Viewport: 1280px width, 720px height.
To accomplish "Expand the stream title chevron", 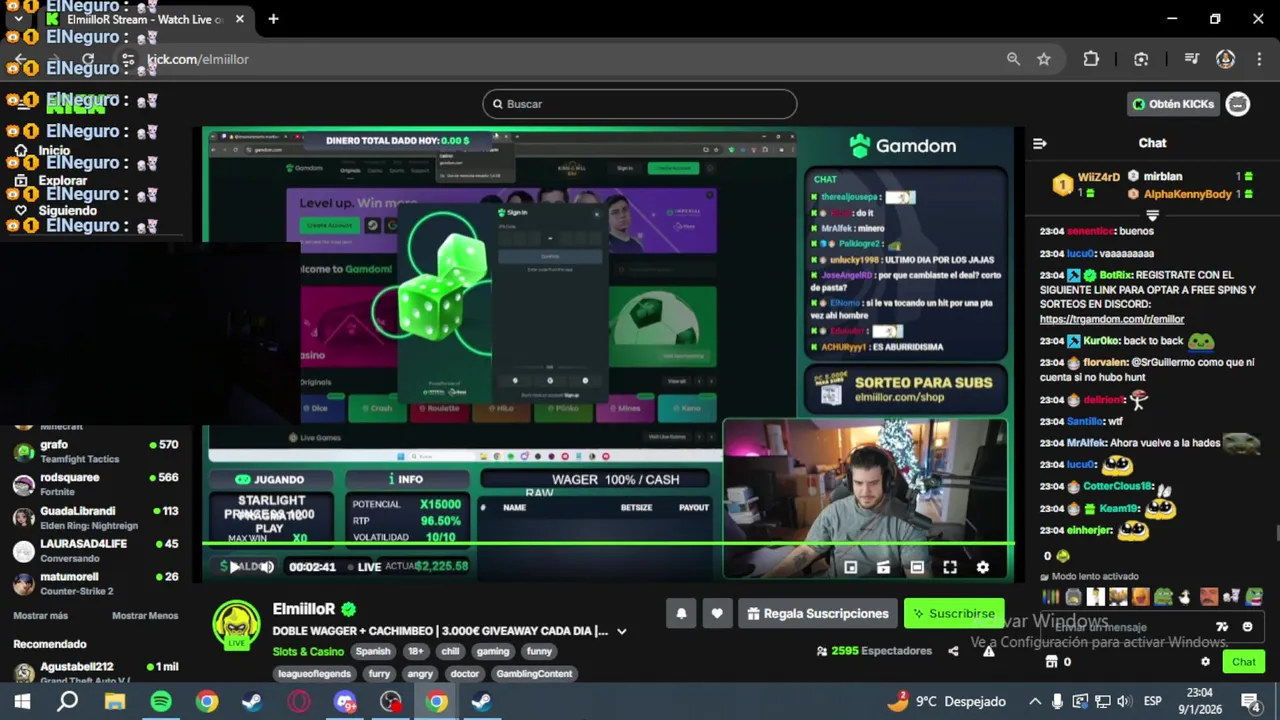I will (621, 631).
